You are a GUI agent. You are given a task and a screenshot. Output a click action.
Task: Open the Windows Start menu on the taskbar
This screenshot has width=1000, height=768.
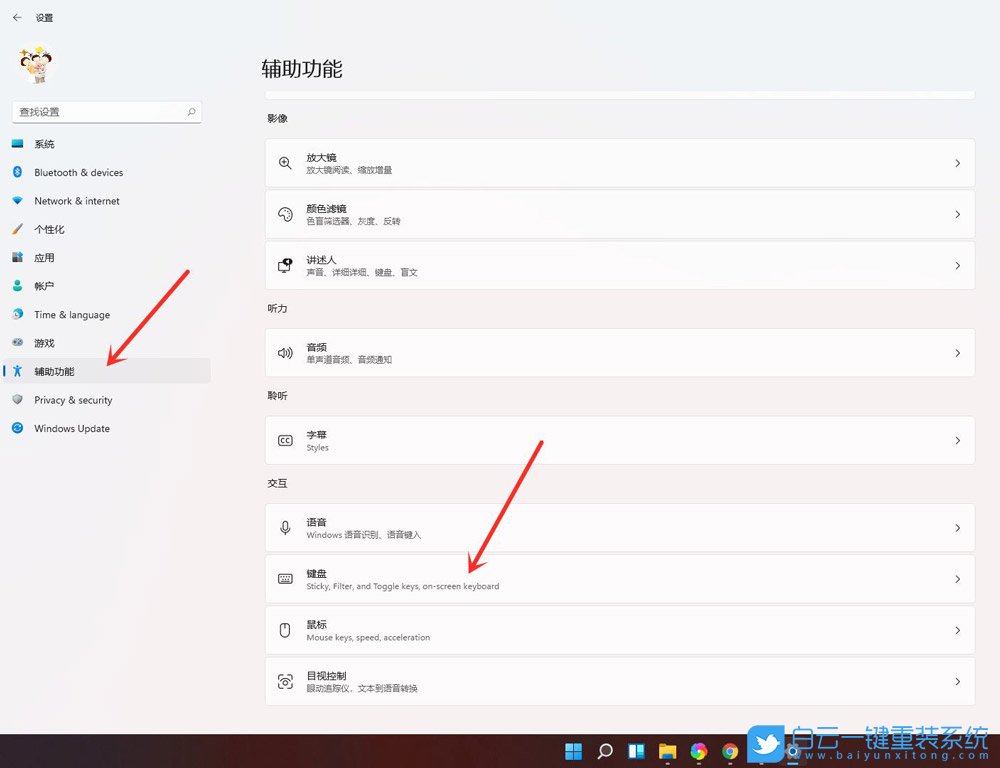tap(574, 751)
